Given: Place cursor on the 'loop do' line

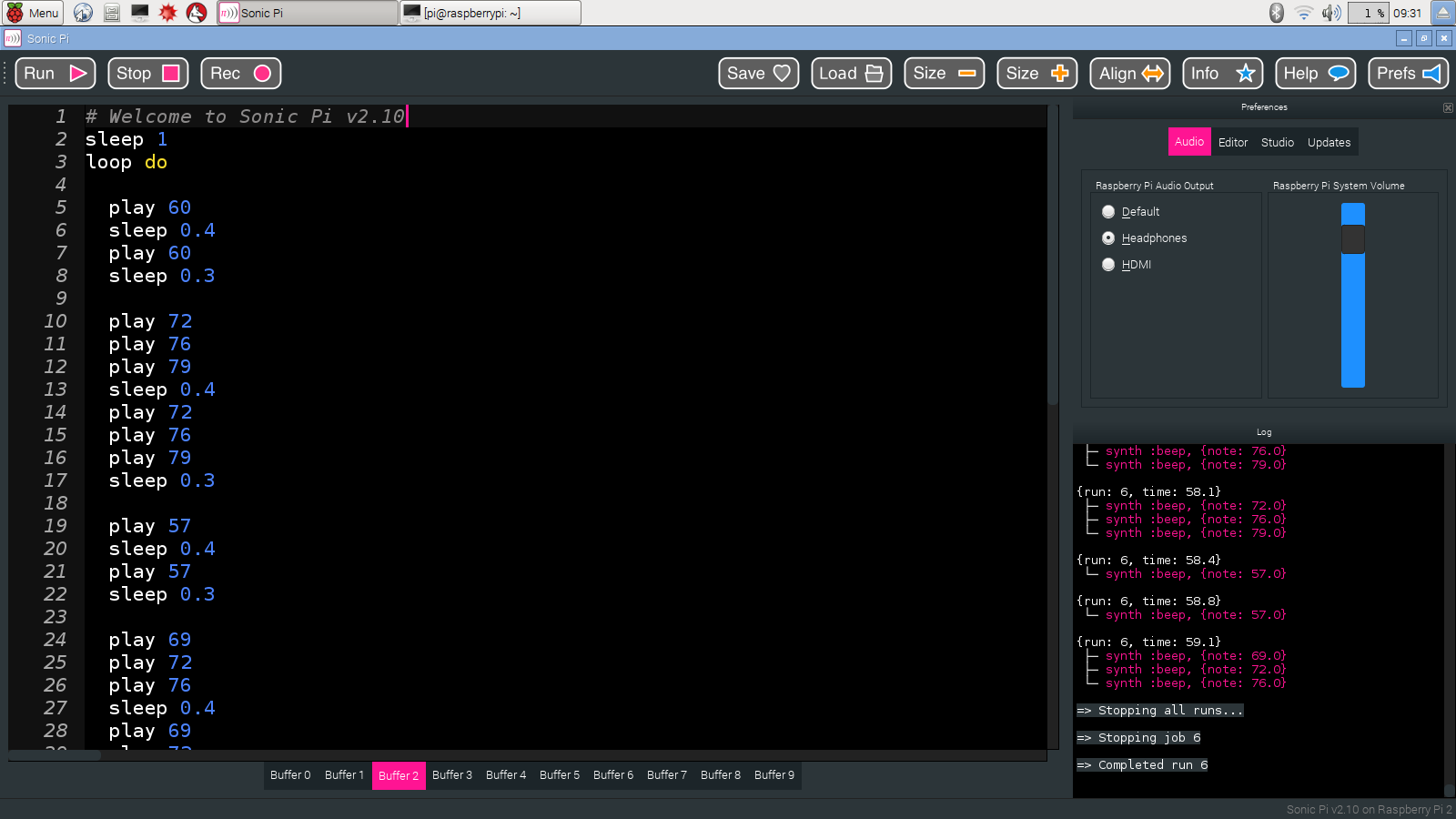Looking at the screenshot, I should [126, 162].
